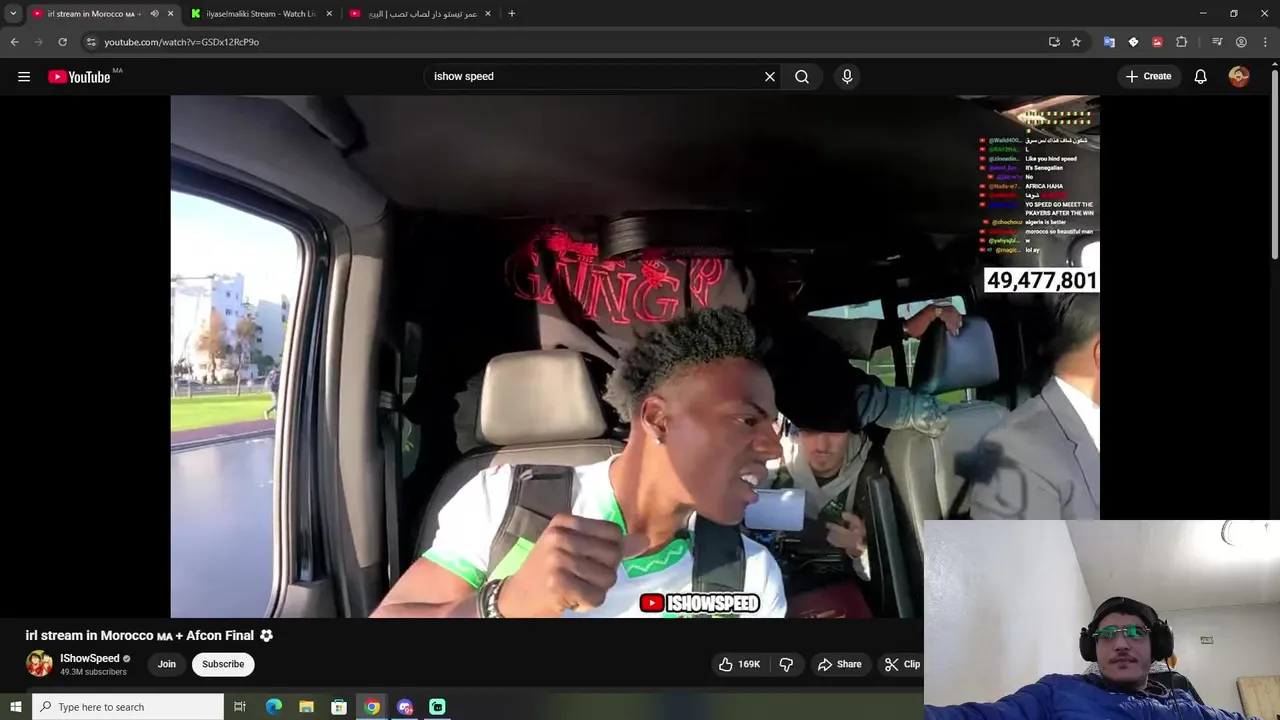Open File Explorer from the taskbar
This screenshot has width=1280, height=720.
(x=307, y=707)
